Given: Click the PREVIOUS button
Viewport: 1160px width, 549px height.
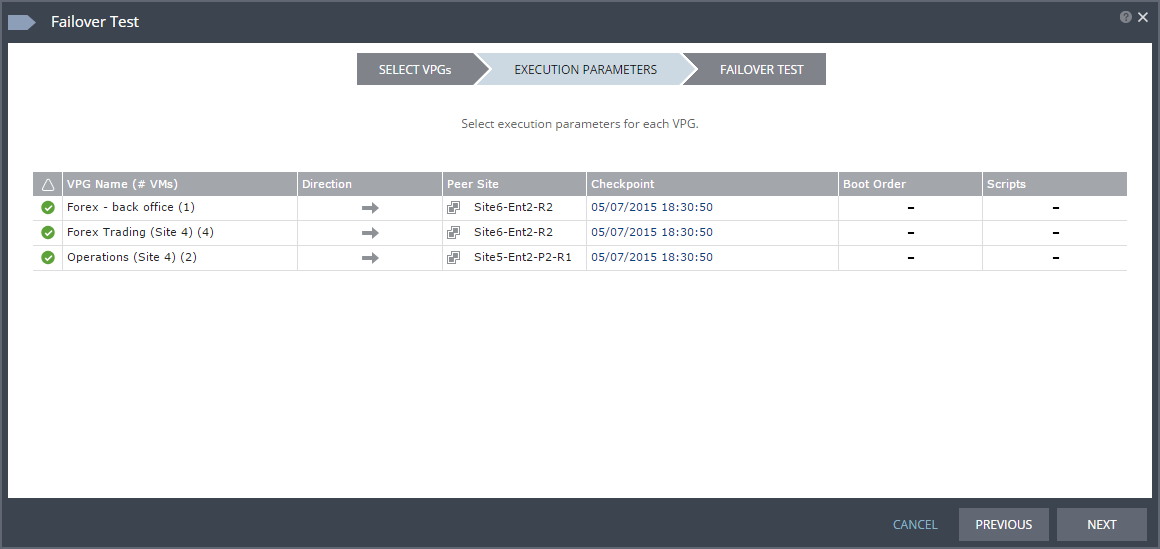Looking at the screenshot, I should click(1004, 525).
